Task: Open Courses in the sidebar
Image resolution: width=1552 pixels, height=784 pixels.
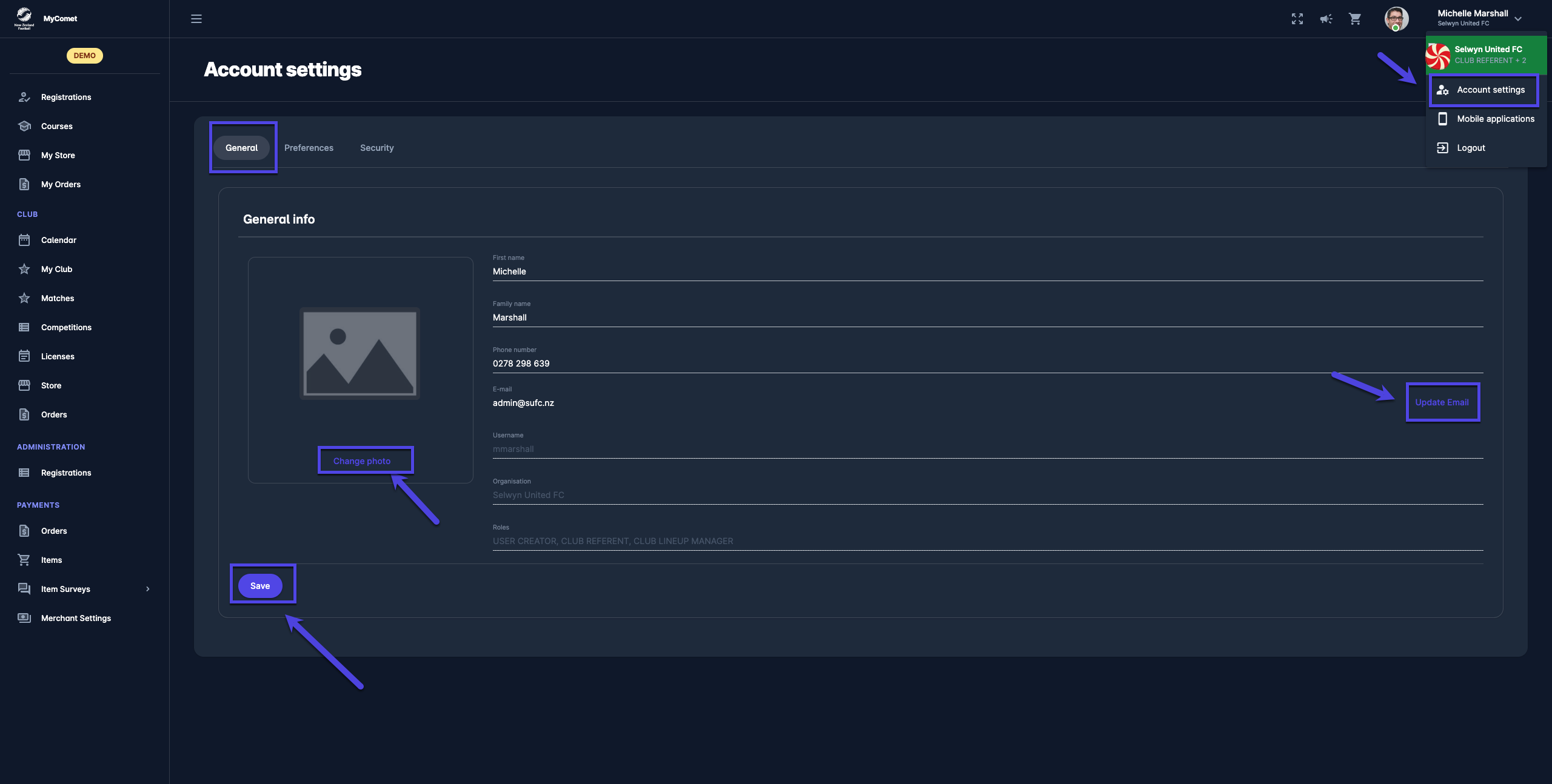Action: pyautogui.click(x=56, y=126)
